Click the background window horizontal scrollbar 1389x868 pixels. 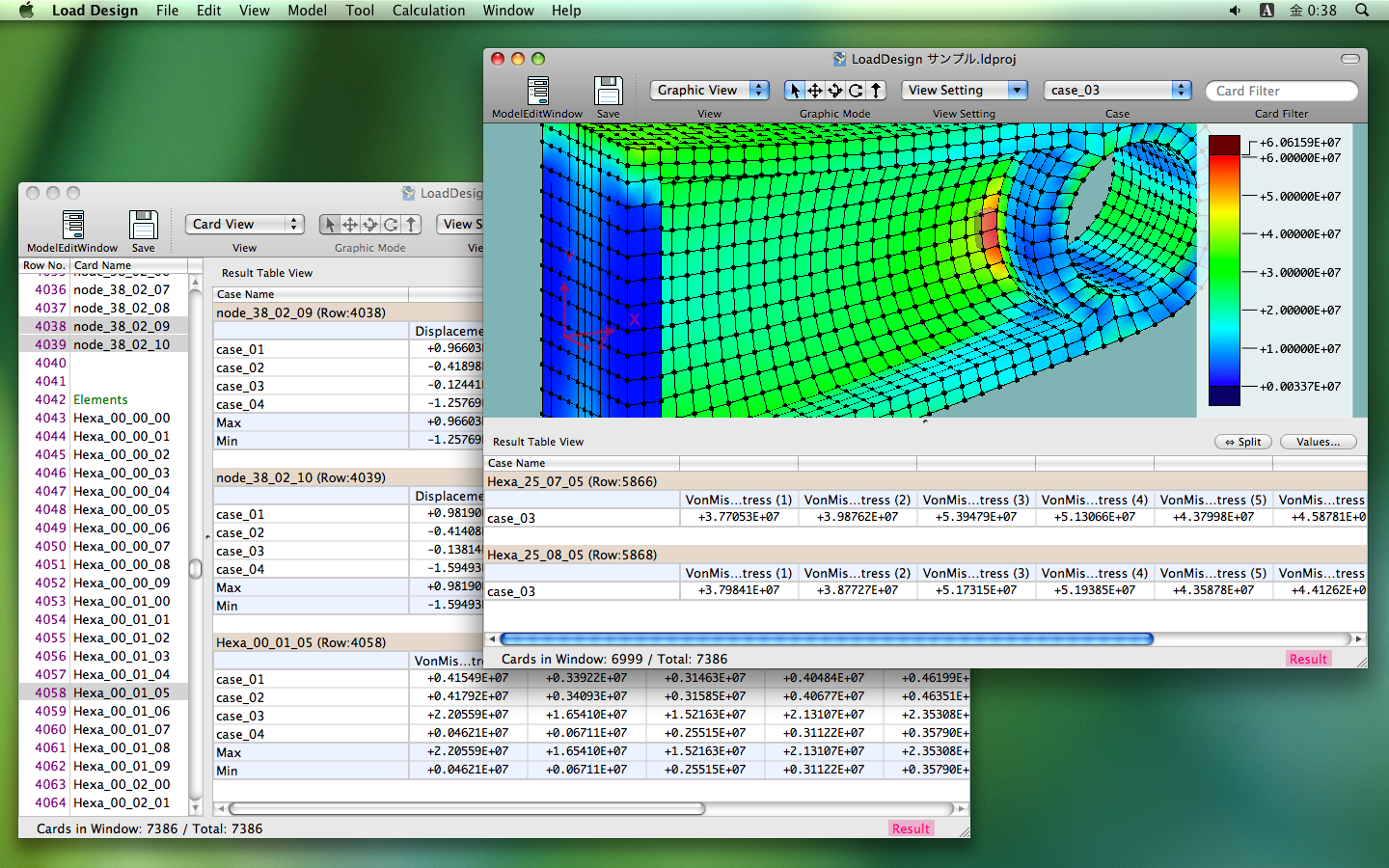pyautogui.click(x=467, y=809)
